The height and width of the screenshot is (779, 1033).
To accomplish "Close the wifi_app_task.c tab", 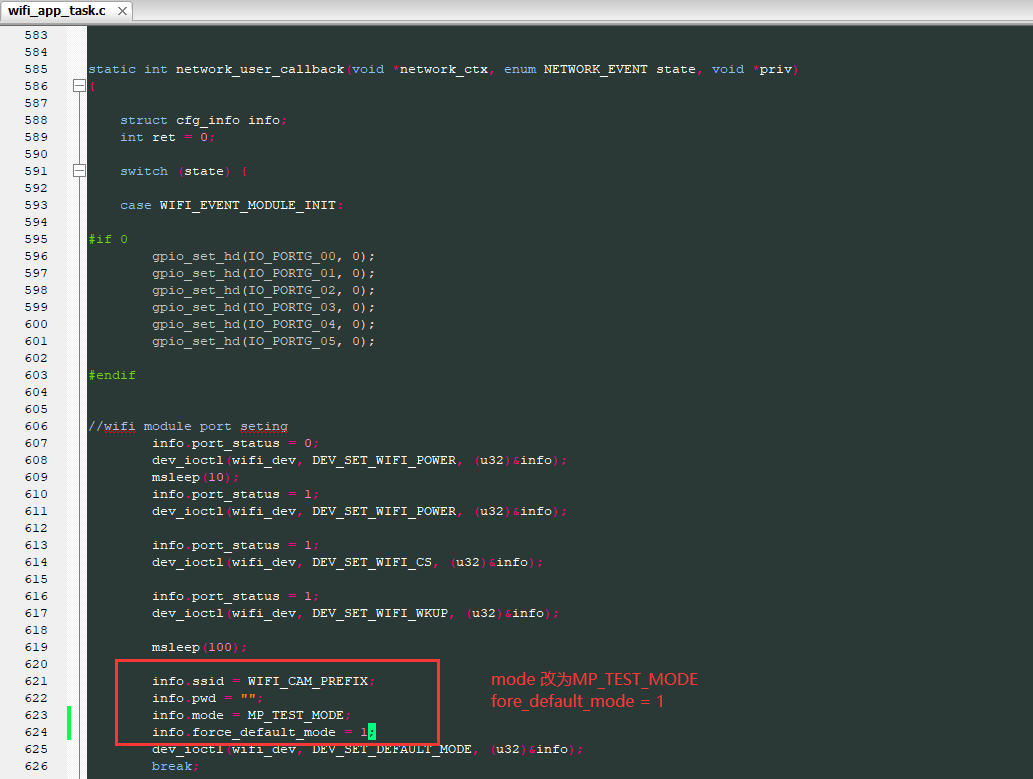I will 122,11.
